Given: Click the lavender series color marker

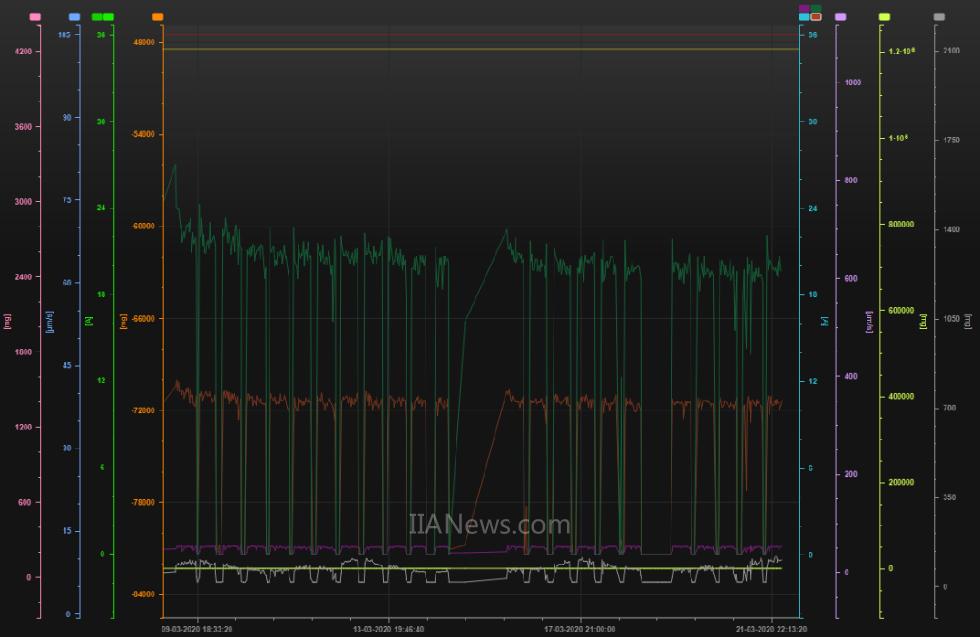Looking at the screenshot, I should click(840, 17).
